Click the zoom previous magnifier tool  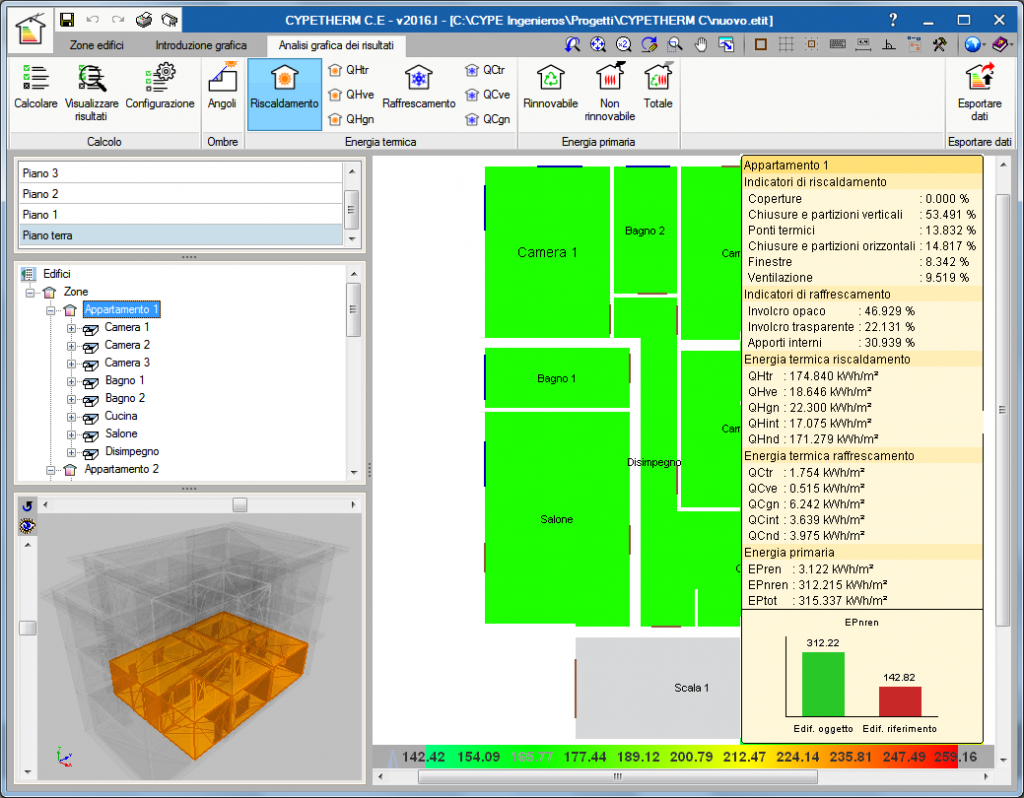click(x=573, y=44)
